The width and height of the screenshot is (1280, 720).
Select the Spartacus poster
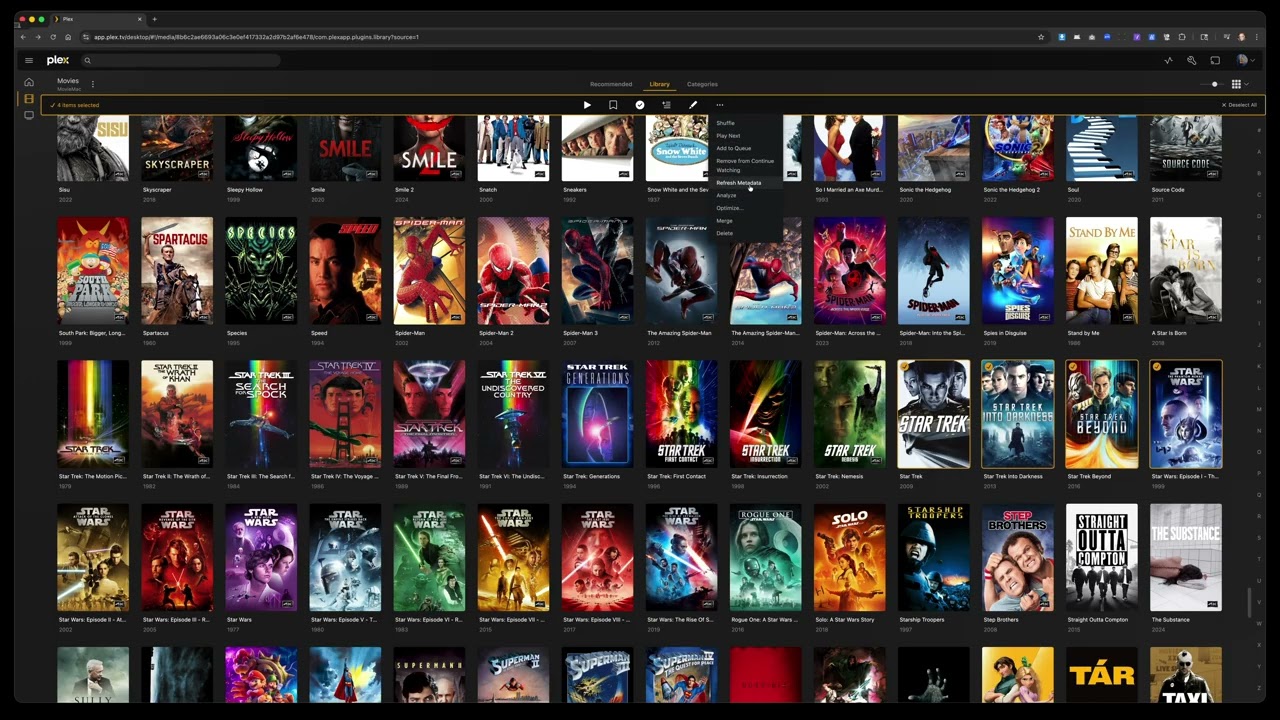(x=177, y=270)
